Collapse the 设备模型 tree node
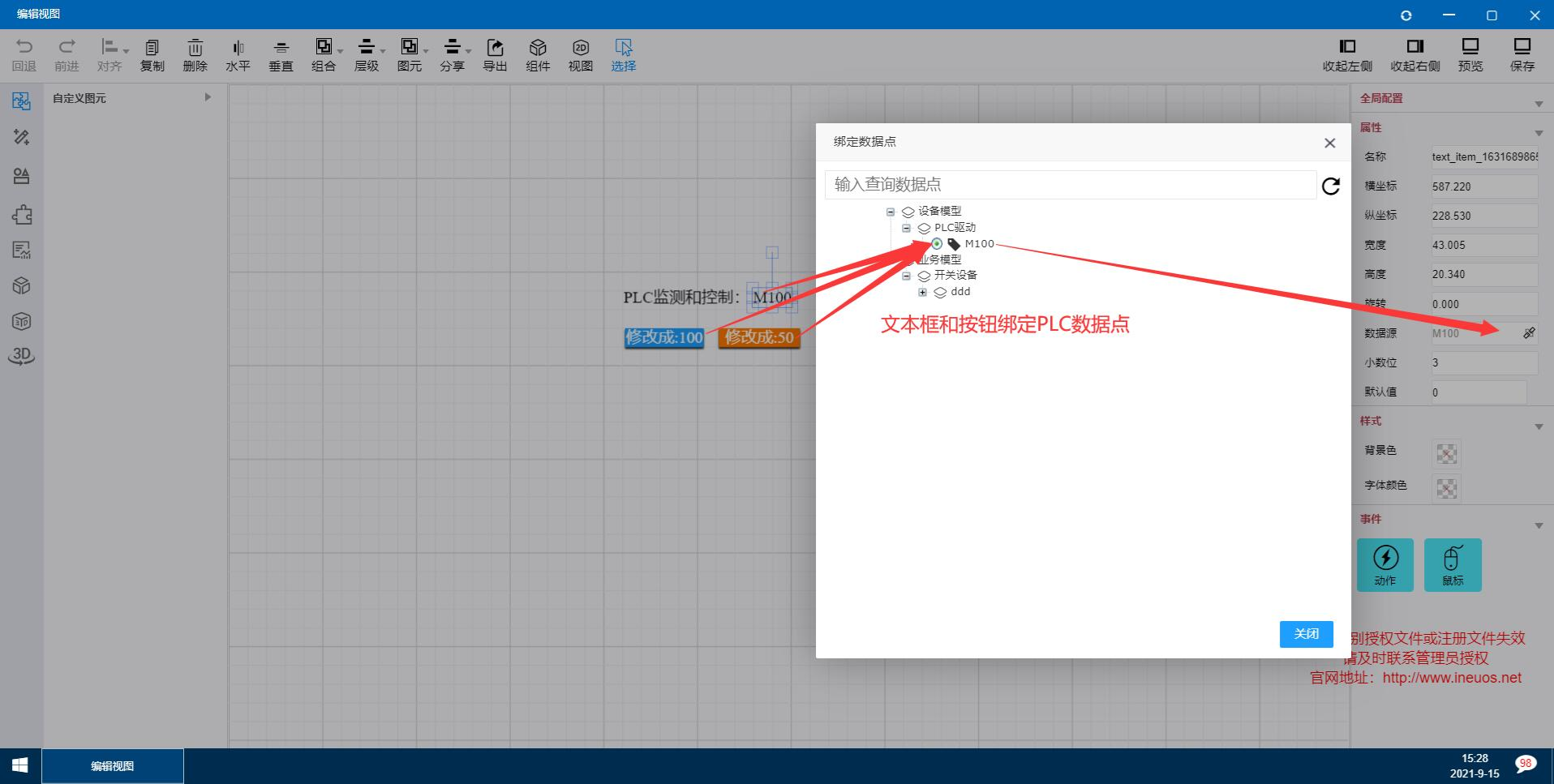 click(891, 212)
